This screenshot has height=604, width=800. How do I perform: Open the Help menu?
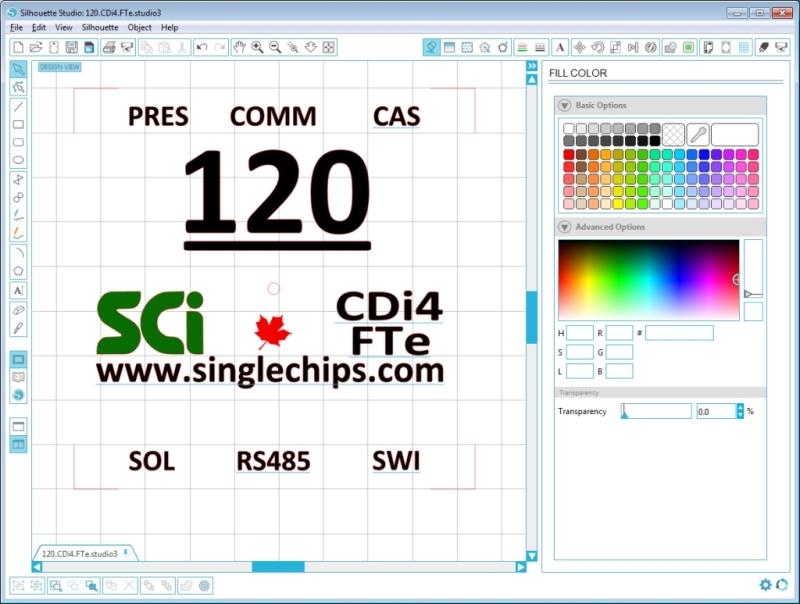pos(169,28)
